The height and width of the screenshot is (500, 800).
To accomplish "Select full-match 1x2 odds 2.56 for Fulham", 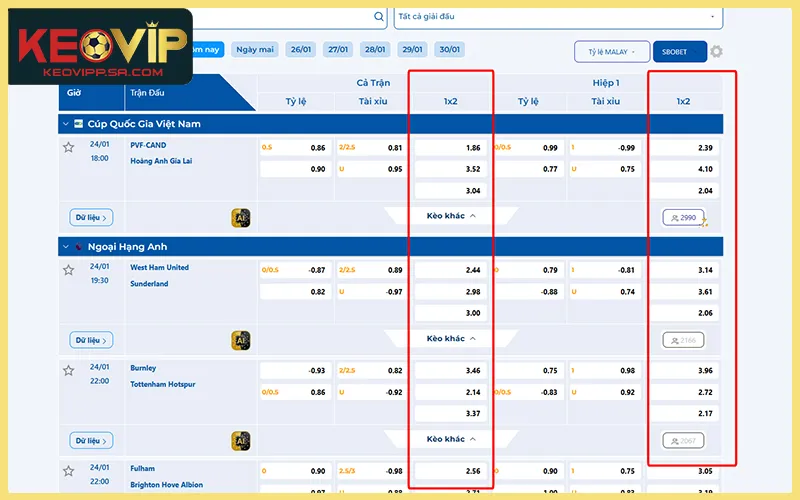I will (x=451, y=471).
